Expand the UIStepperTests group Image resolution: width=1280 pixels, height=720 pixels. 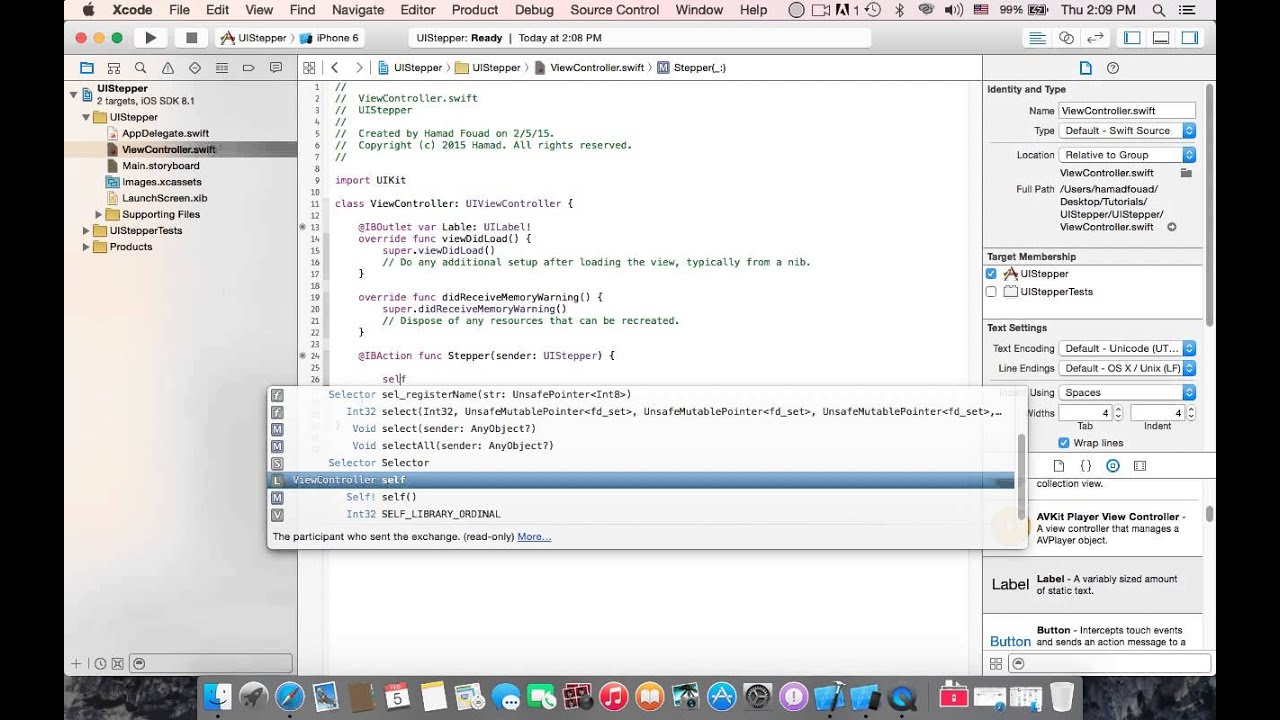tap(86, 231)
